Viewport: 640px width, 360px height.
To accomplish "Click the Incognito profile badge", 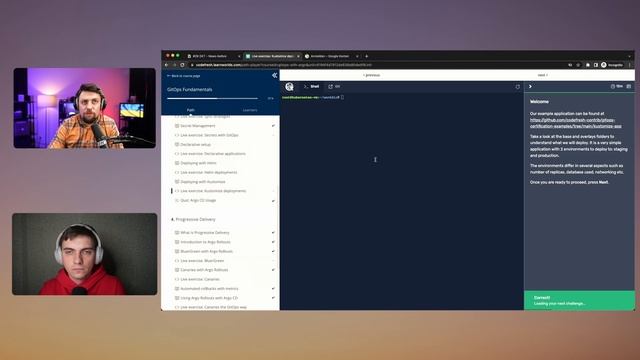I will (x=612, y=65).
